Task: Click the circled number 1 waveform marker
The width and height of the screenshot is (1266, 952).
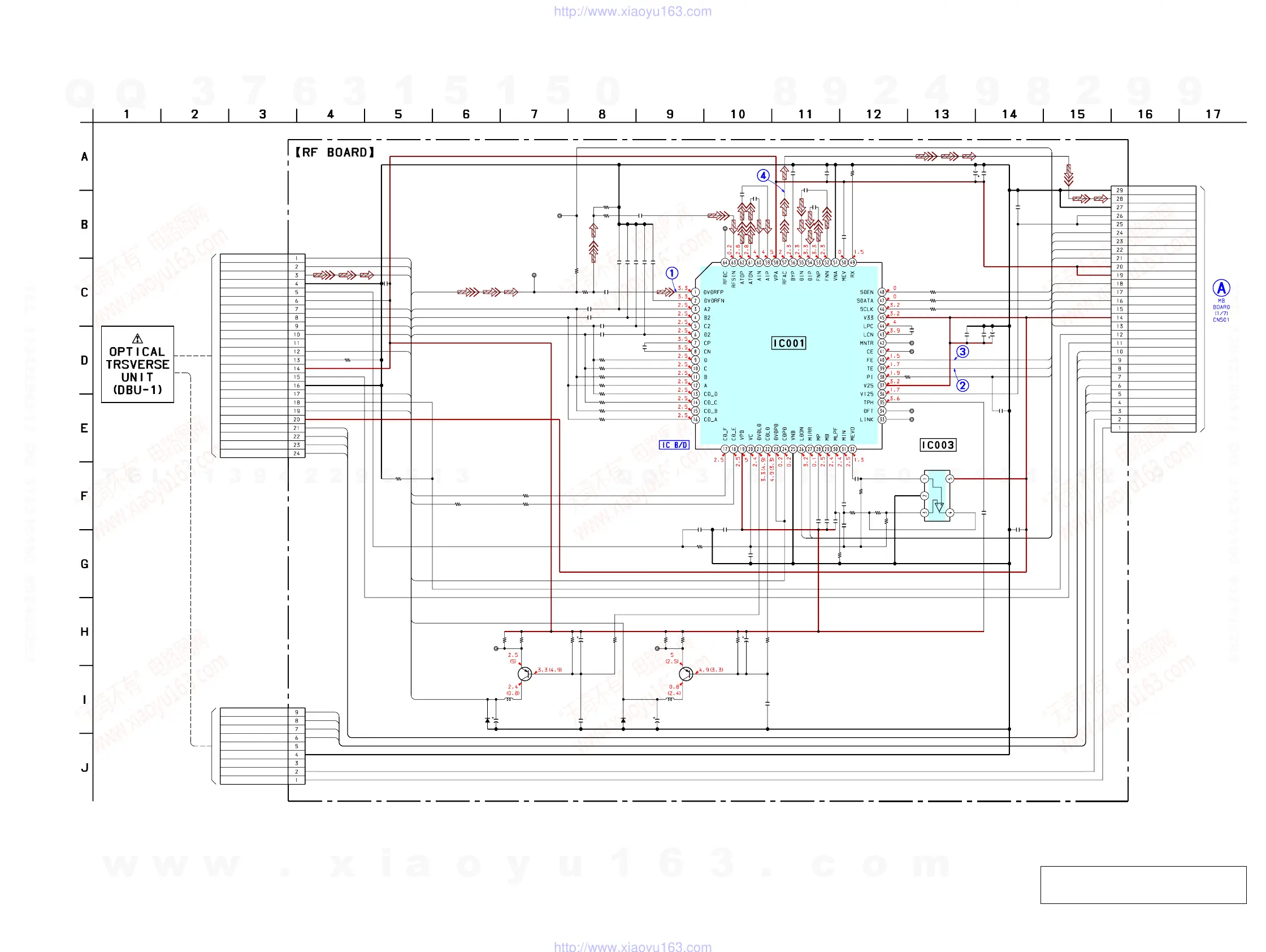Action: pos(672,273)
